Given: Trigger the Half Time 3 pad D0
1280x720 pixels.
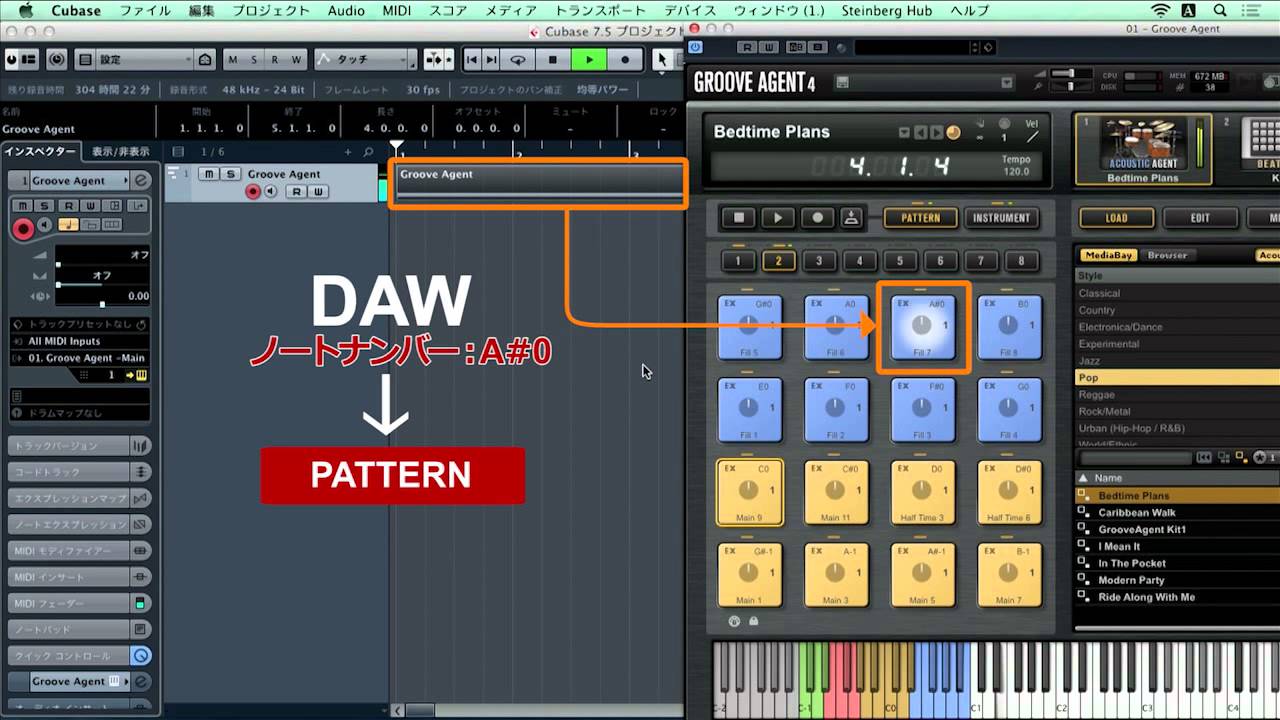Looking at the screenshot, I should coord(922,492).
